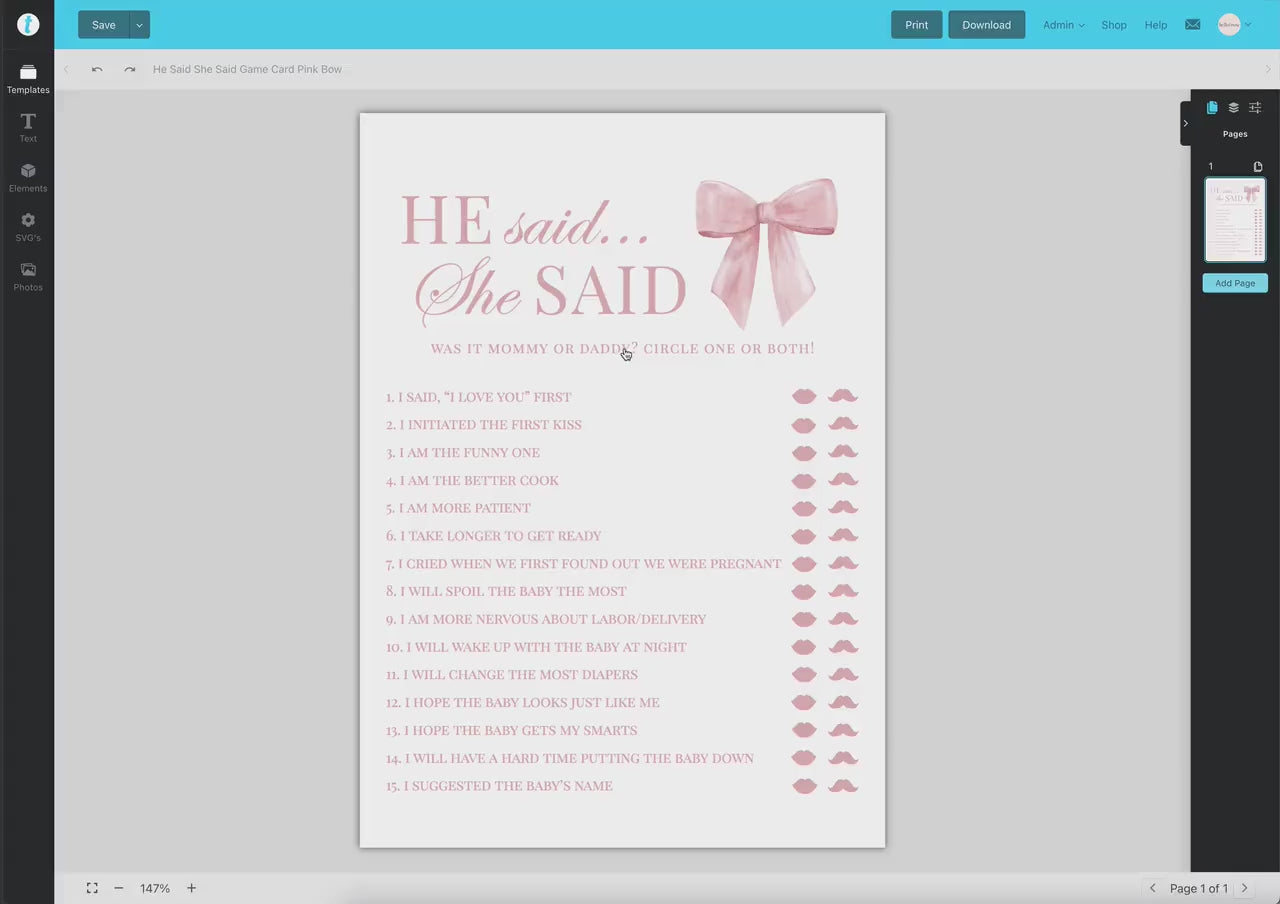The image size is (1280, 904).
Task: Select the Layers panel icon
Action: point(1234,108)
